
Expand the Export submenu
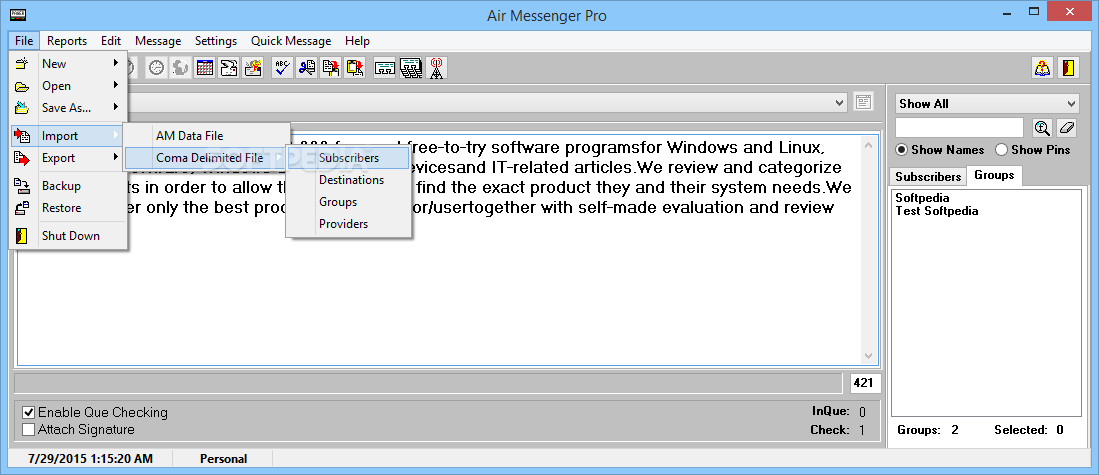(116, 157)
